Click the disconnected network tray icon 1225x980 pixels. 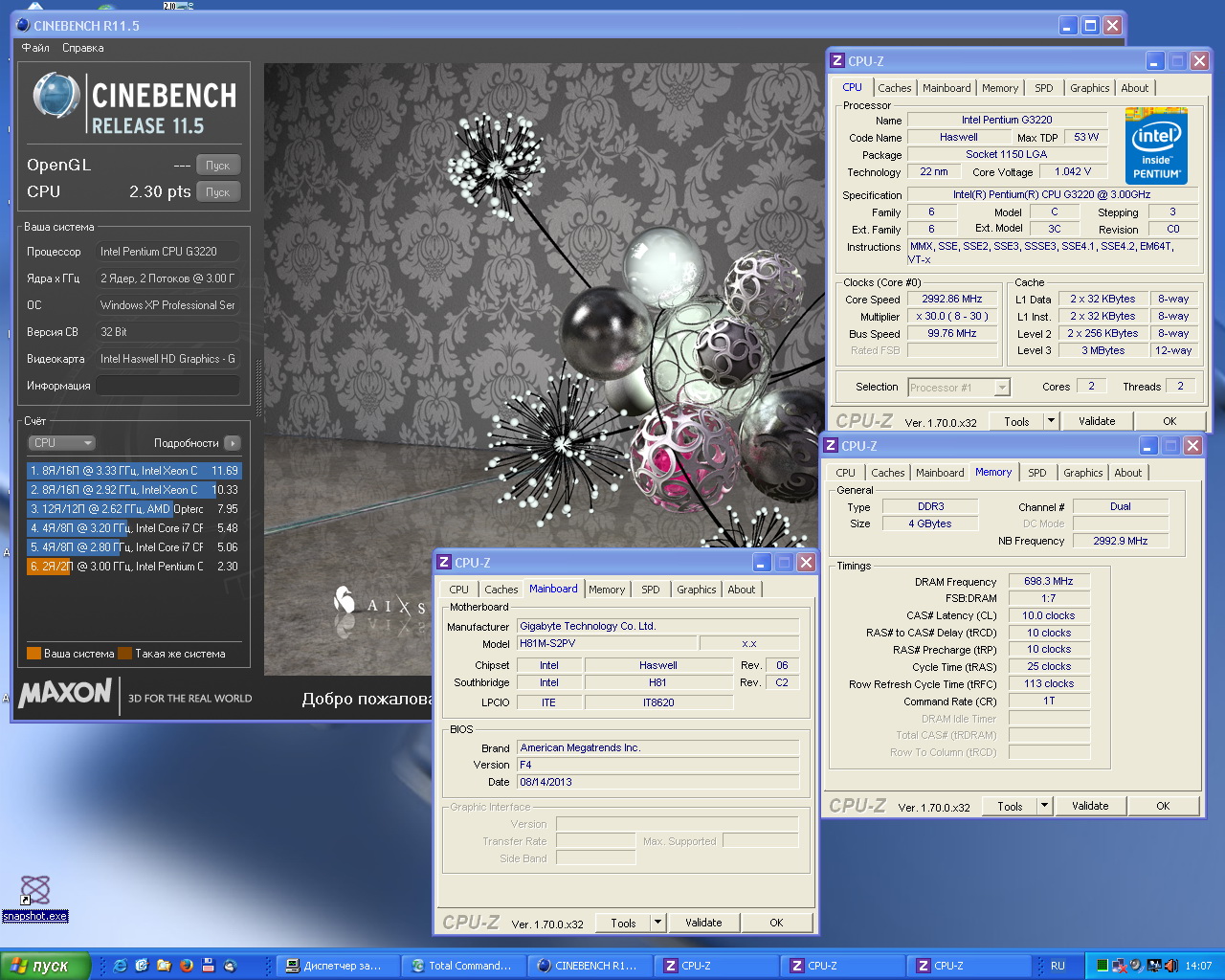[x=1120, y=966]
